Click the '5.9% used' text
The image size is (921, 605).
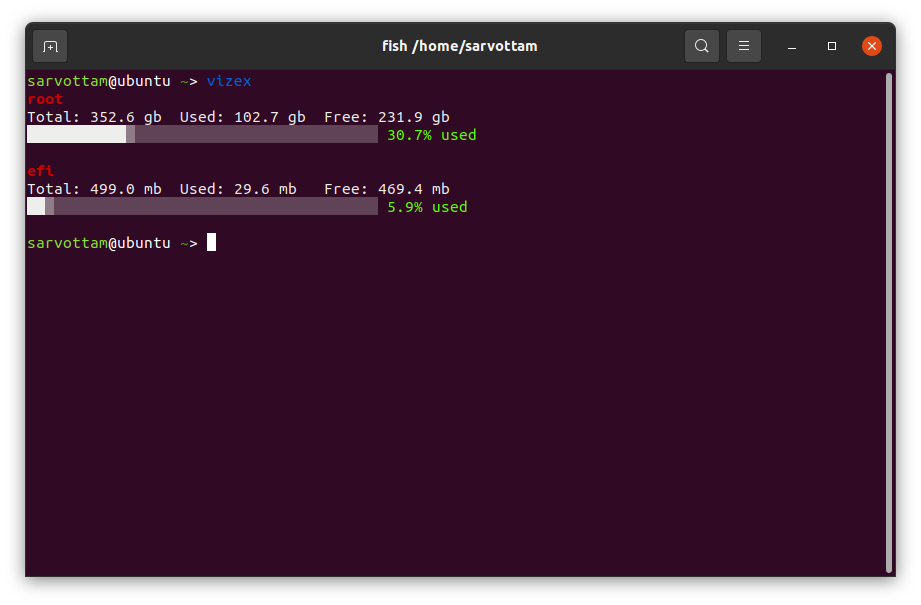[428, 207]
